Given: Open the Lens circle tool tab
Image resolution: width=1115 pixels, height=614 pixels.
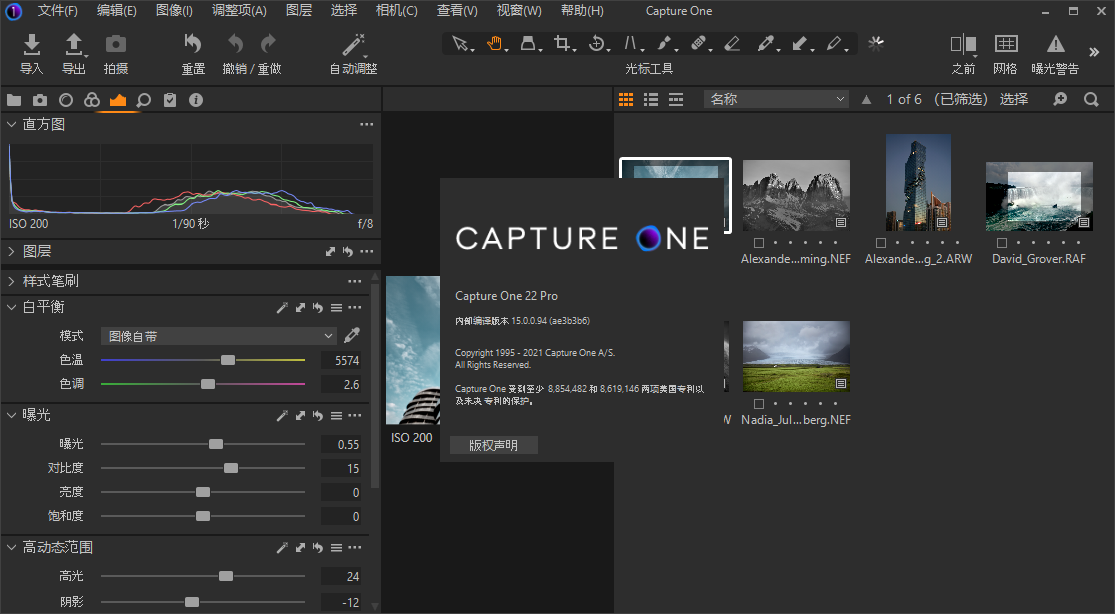Looking at the screenshot, I should (66, 100).
